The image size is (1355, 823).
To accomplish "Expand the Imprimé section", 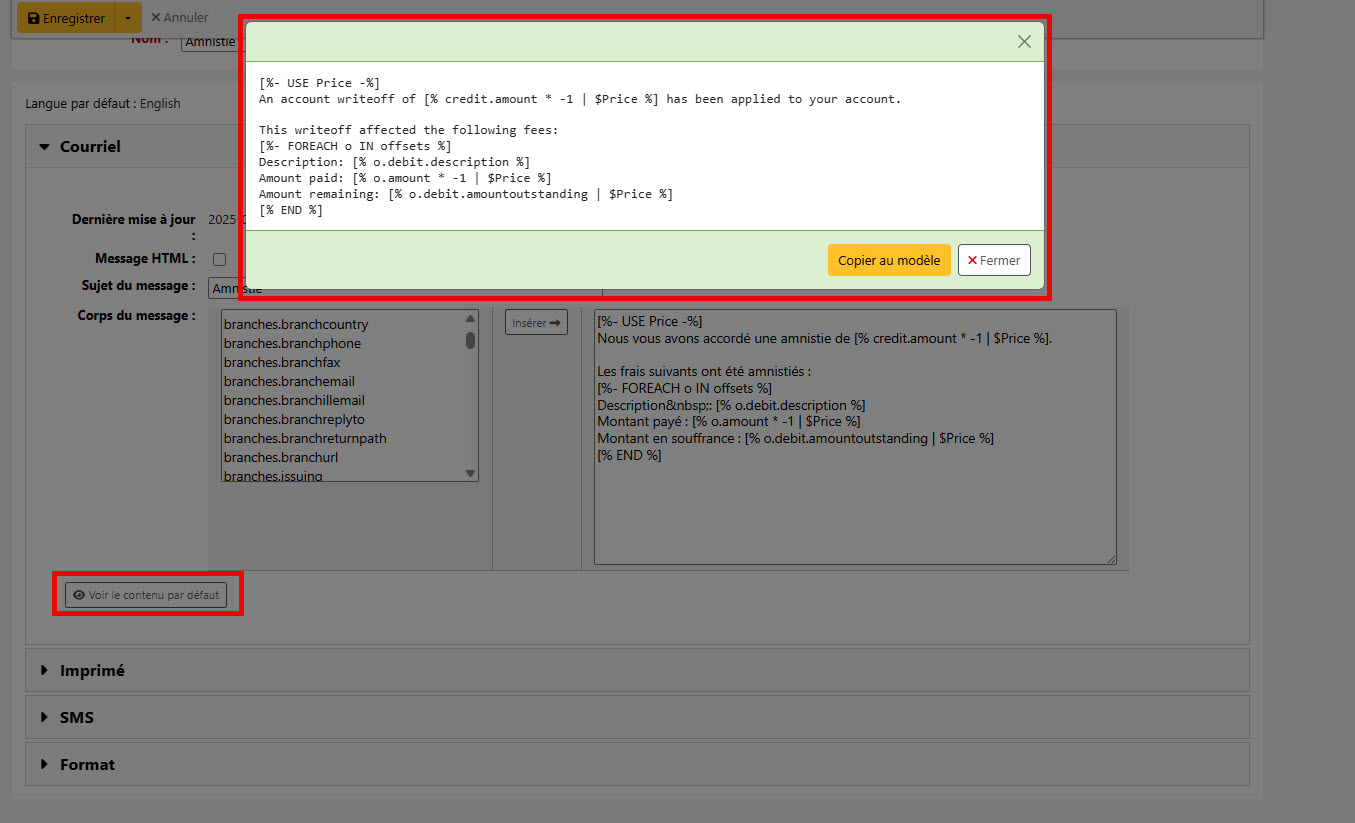I will point(91,670).
